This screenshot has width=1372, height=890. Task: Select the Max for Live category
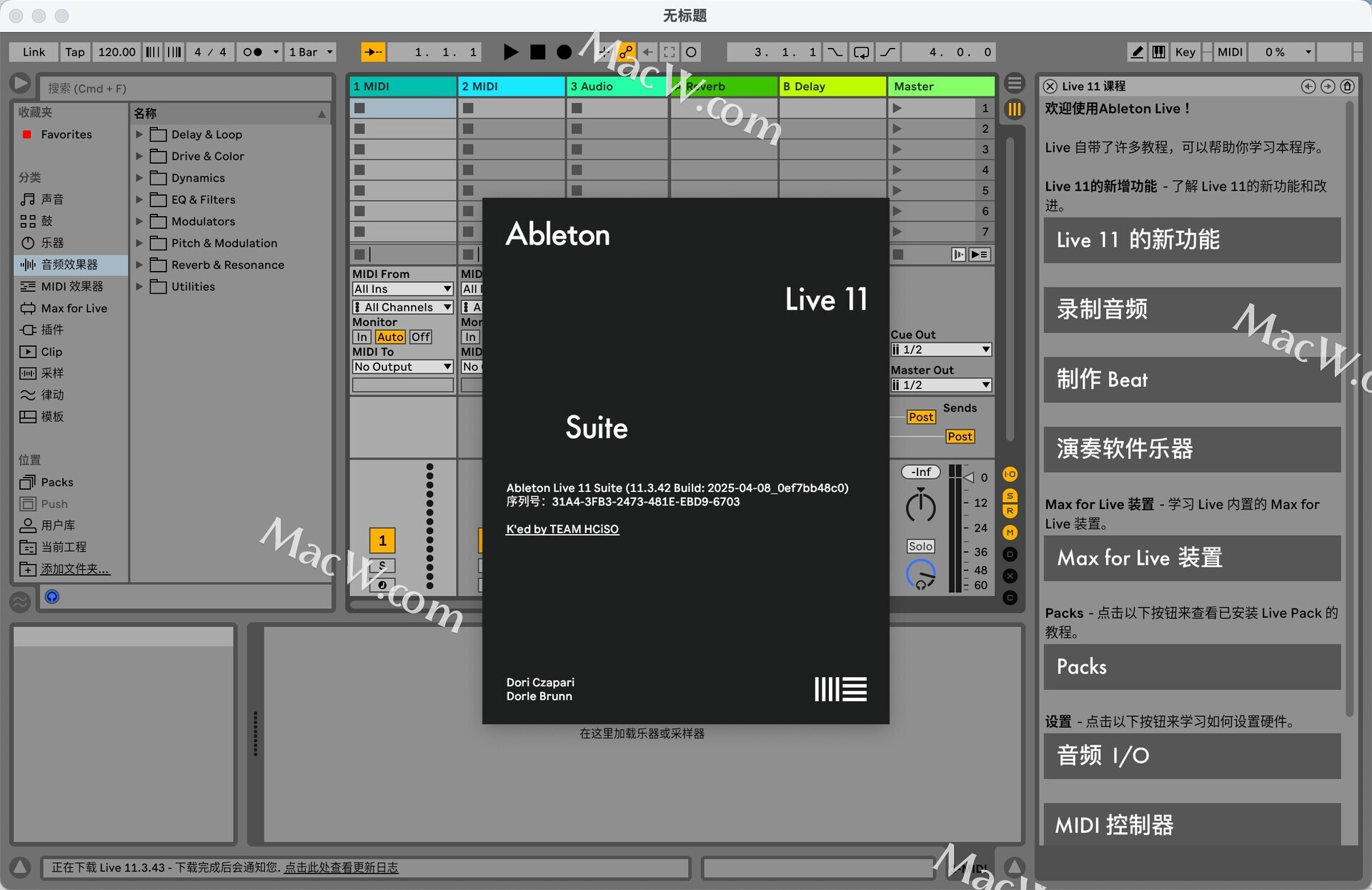pyautogui.click(x=74, y=308)
